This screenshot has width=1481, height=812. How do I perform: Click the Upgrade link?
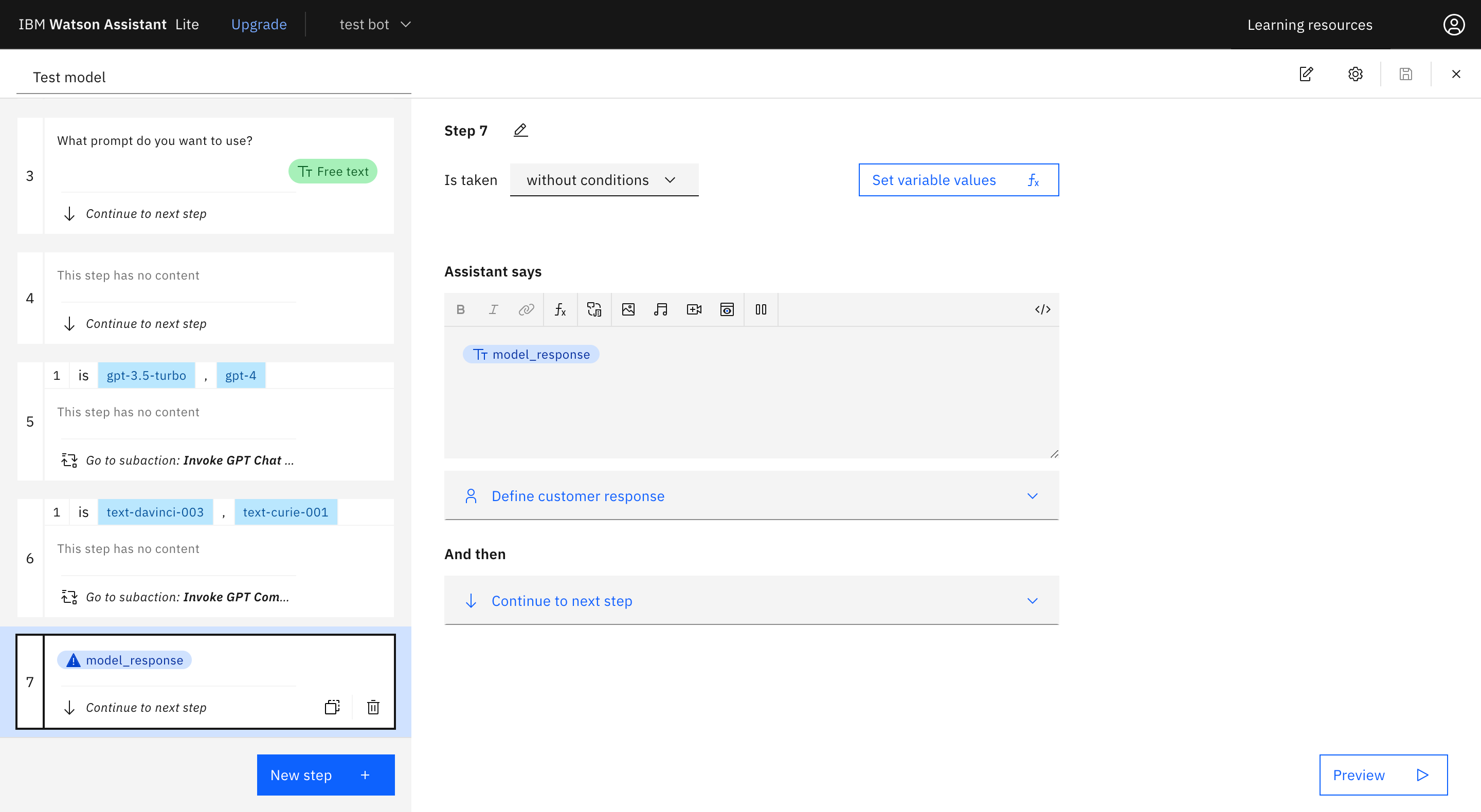259,24
